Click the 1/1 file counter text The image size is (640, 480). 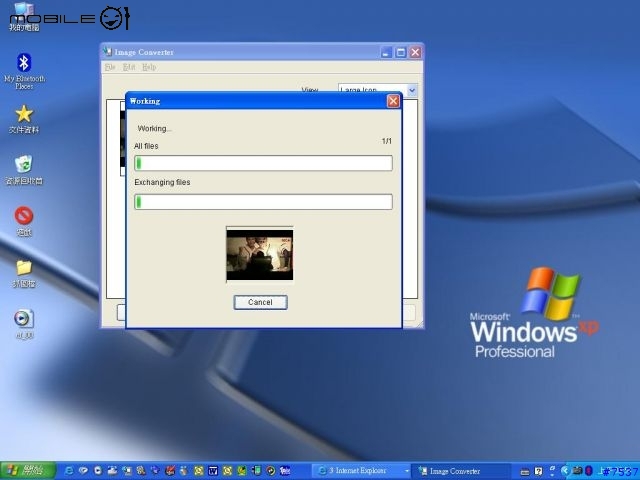[x=387, y=141]
